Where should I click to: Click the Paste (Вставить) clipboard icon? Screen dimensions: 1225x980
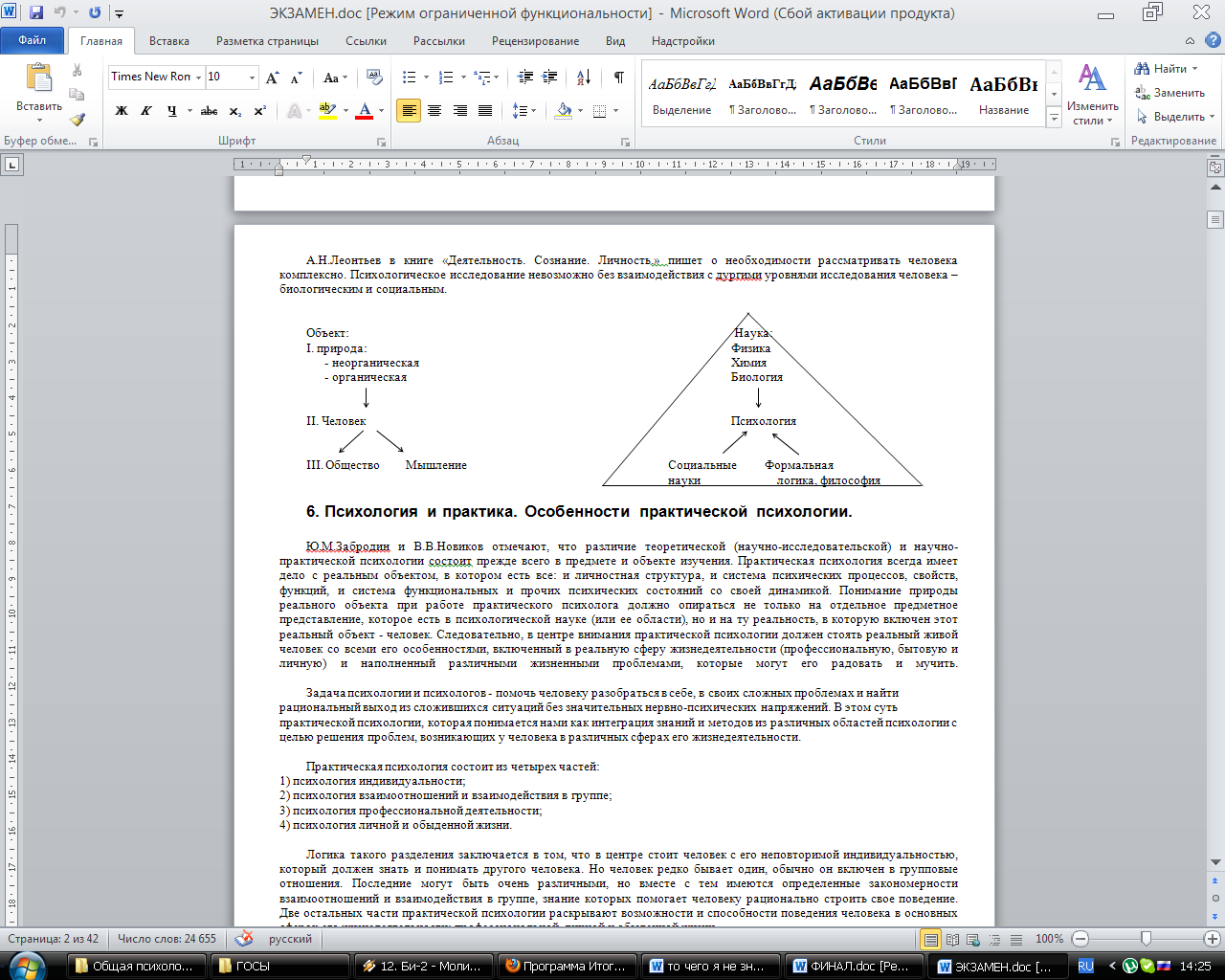(x=39, y=79)
